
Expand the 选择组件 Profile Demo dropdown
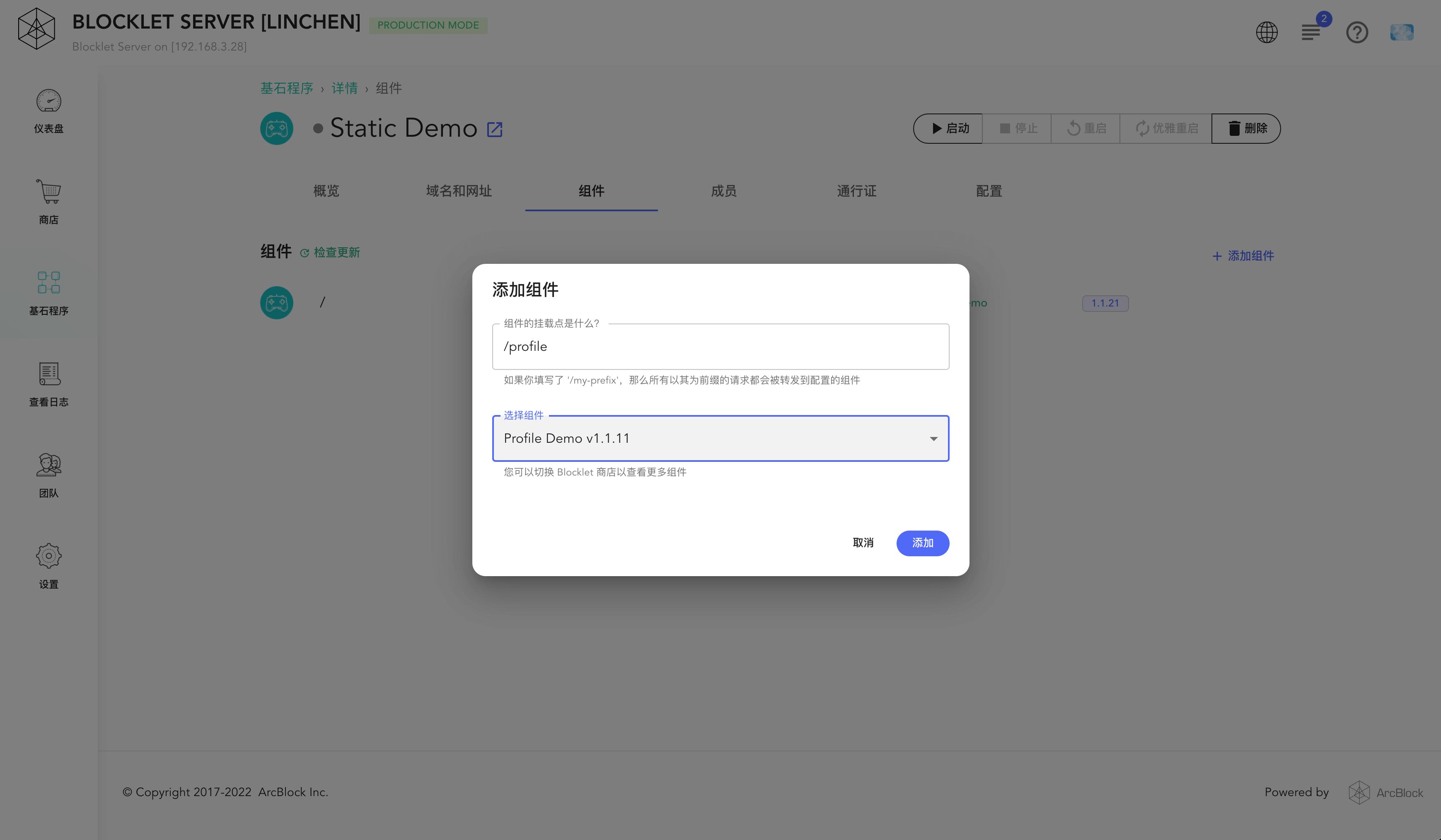709,439
